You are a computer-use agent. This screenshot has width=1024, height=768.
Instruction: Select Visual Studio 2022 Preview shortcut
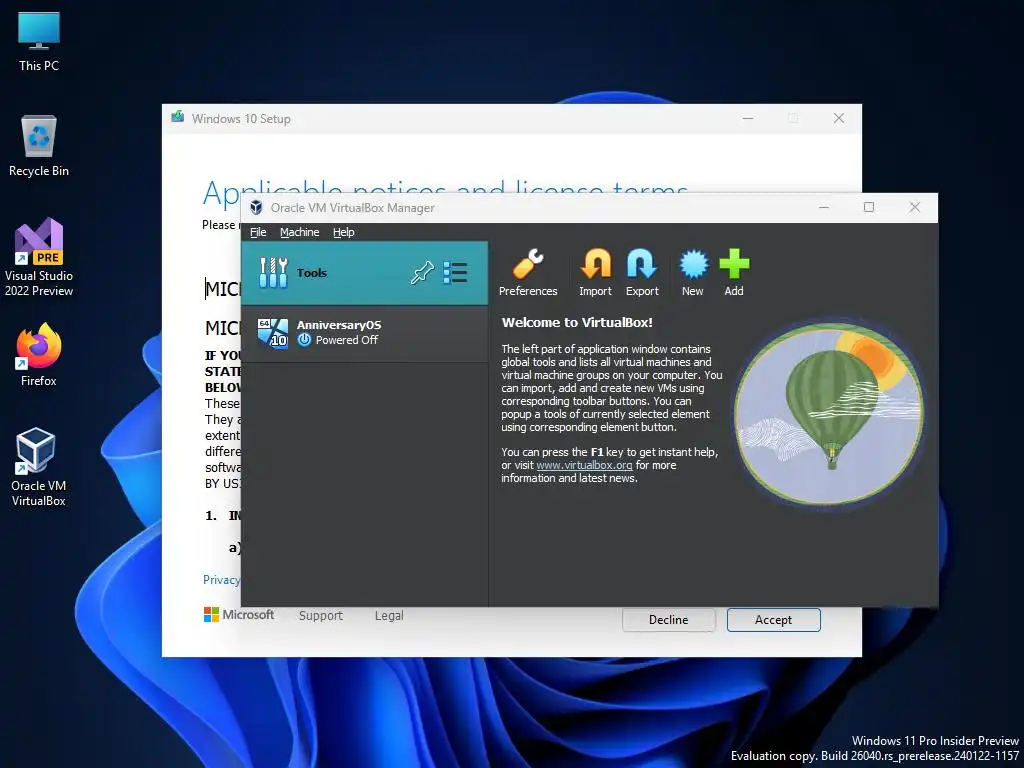pos(39,257)
